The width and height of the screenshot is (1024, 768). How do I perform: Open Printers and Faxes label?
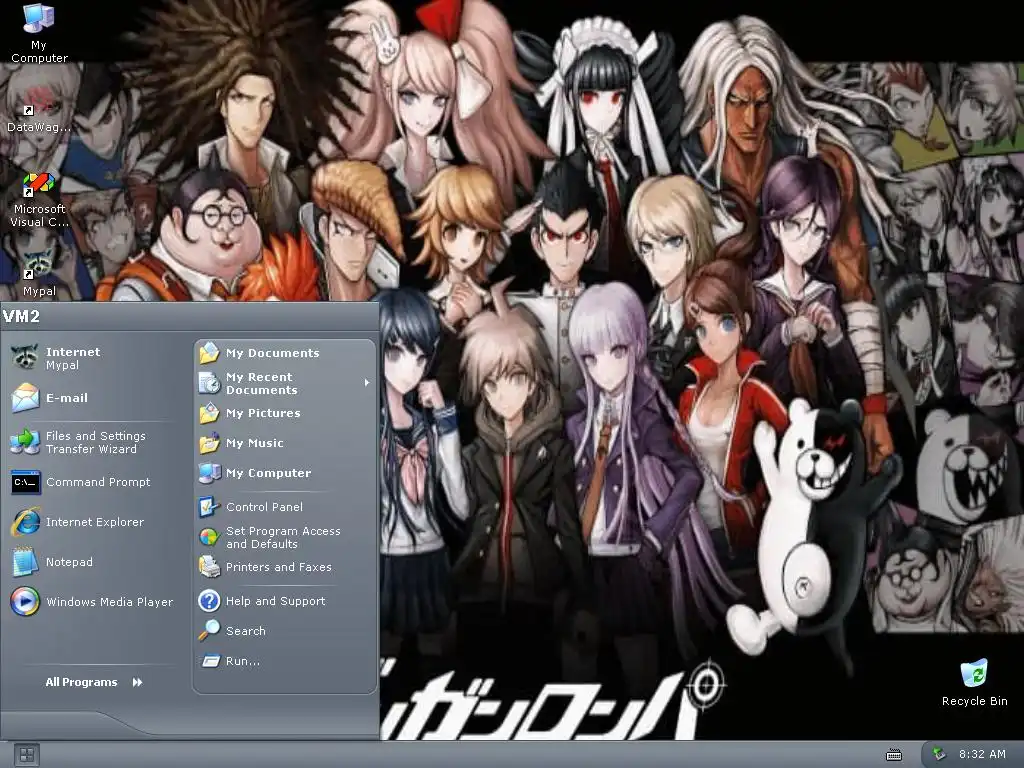pyautogui.click(x=279, y=567)
